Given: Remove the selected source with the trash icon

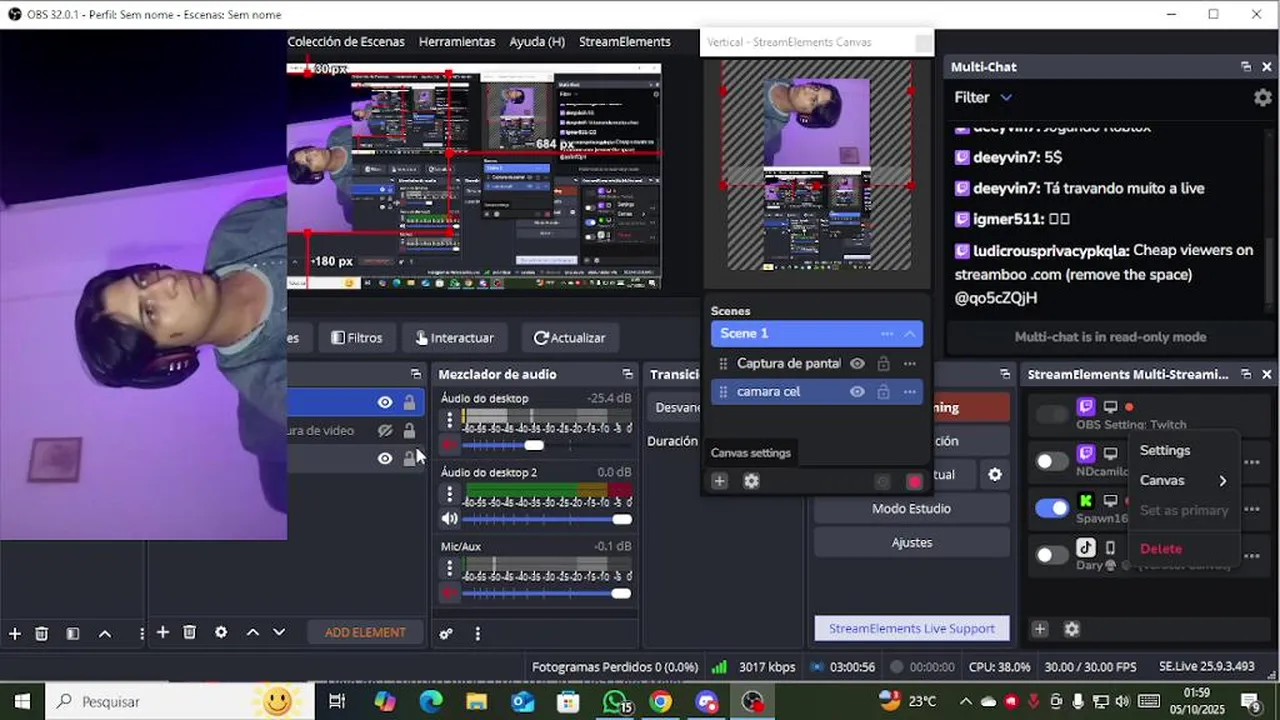Looking at the screenshot, I should [190, 632].
